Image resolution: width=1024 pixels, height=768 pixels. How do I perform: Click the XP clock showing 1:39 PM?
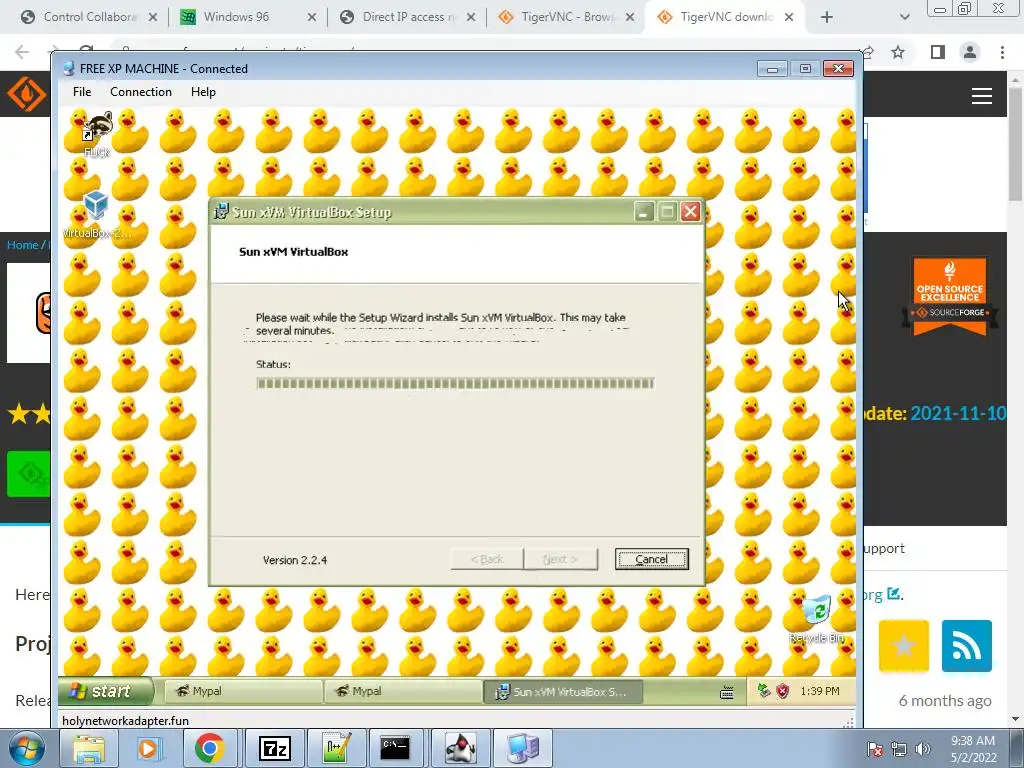tap(820, 691)
